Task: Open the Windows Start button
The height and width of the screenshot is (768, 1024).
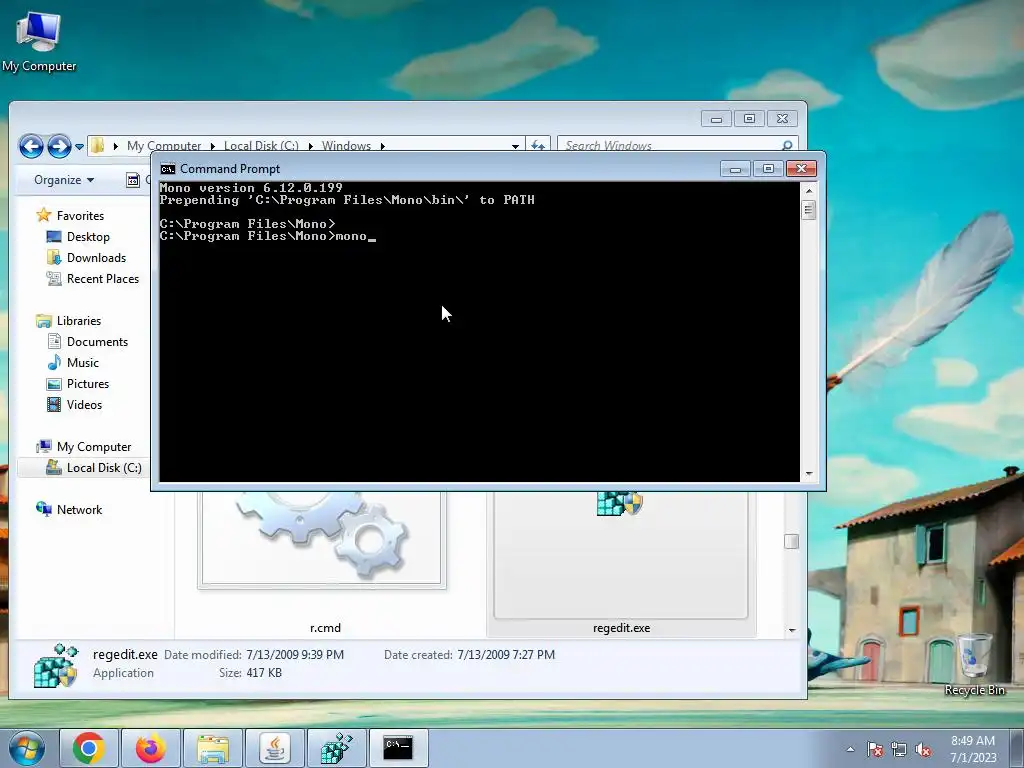Action: pos(26,748)
